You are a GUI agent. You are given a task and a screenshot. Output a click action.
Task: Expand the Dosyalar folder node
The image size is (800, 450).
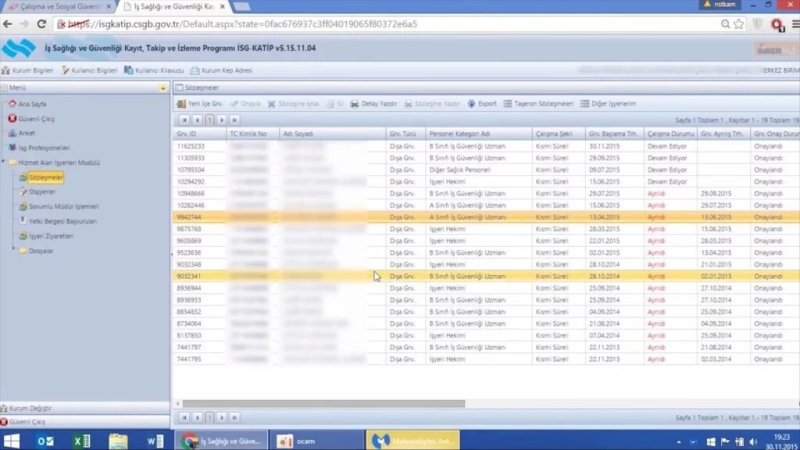click(12, 250)
